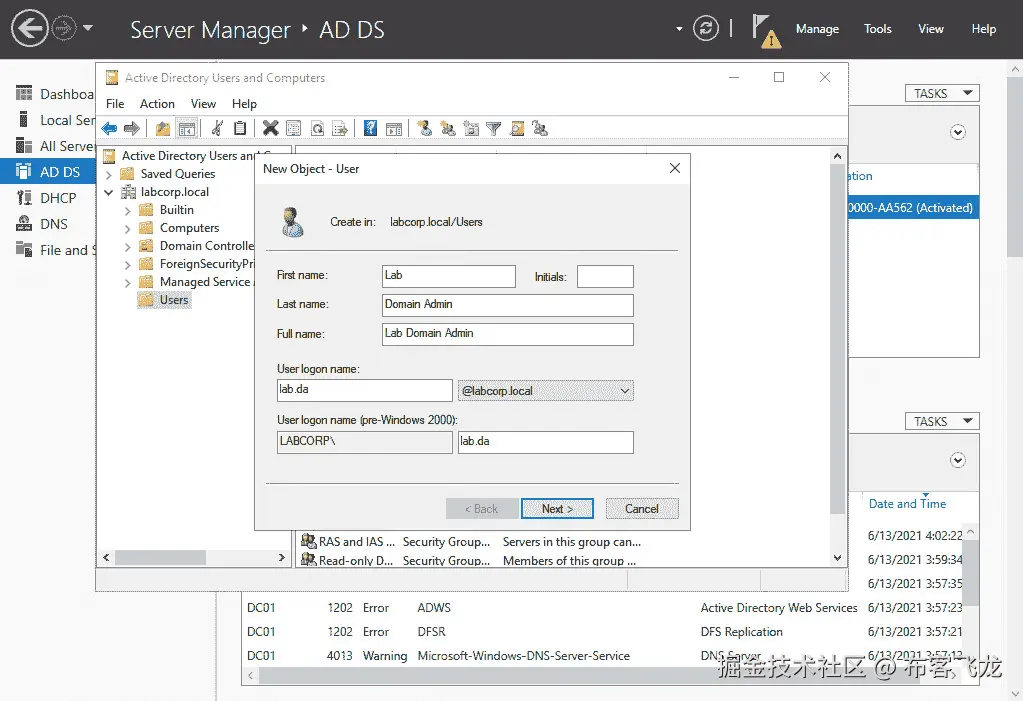Click the Refresh toolbar icon
This screenshot has width=1023, height=701.
pyautogui.click(x=317, y=129)
